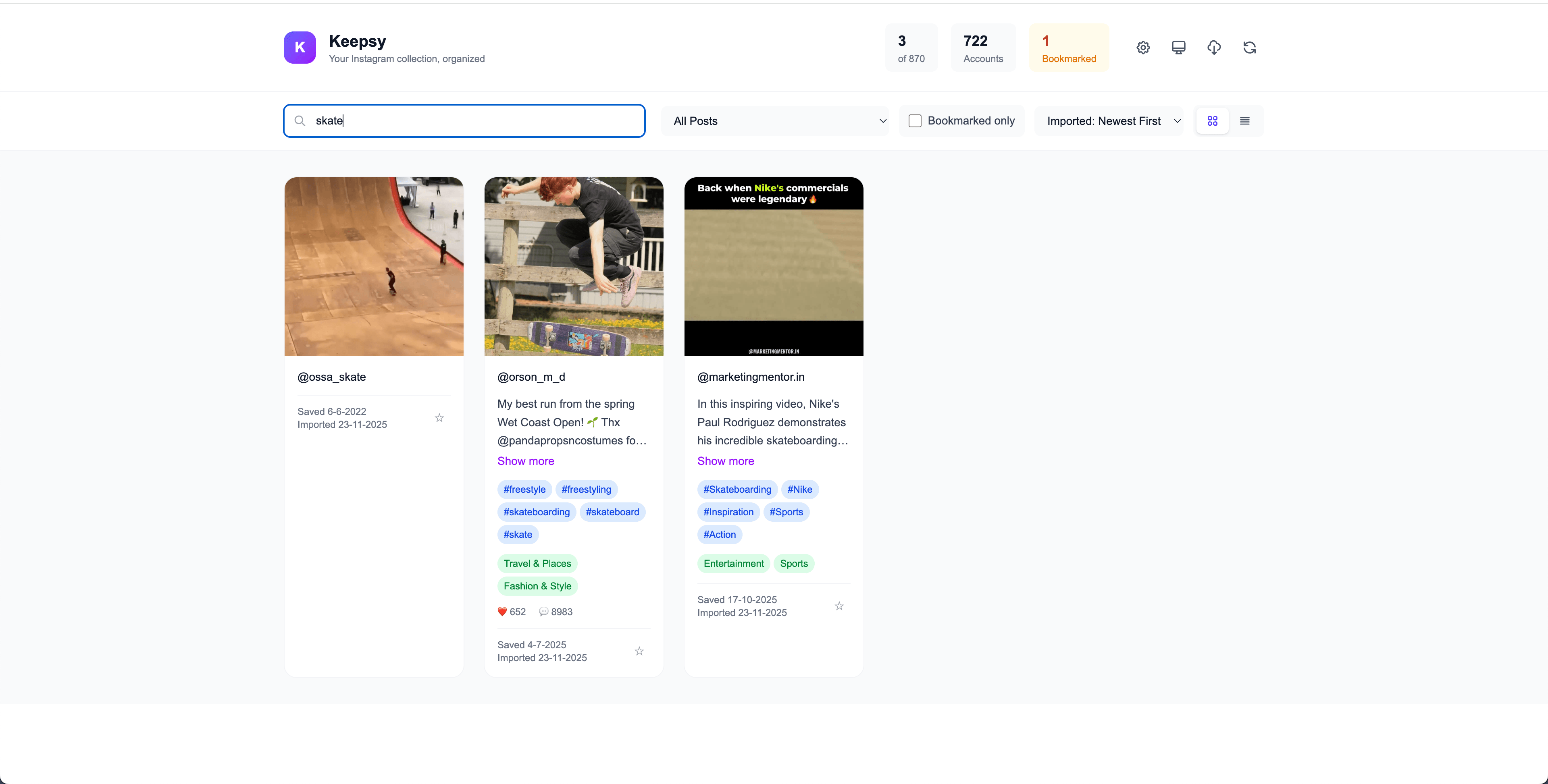Click the monitor display icon
Image resolution: width=1548 pixels, height=784 pixels.
point(1178,48)
